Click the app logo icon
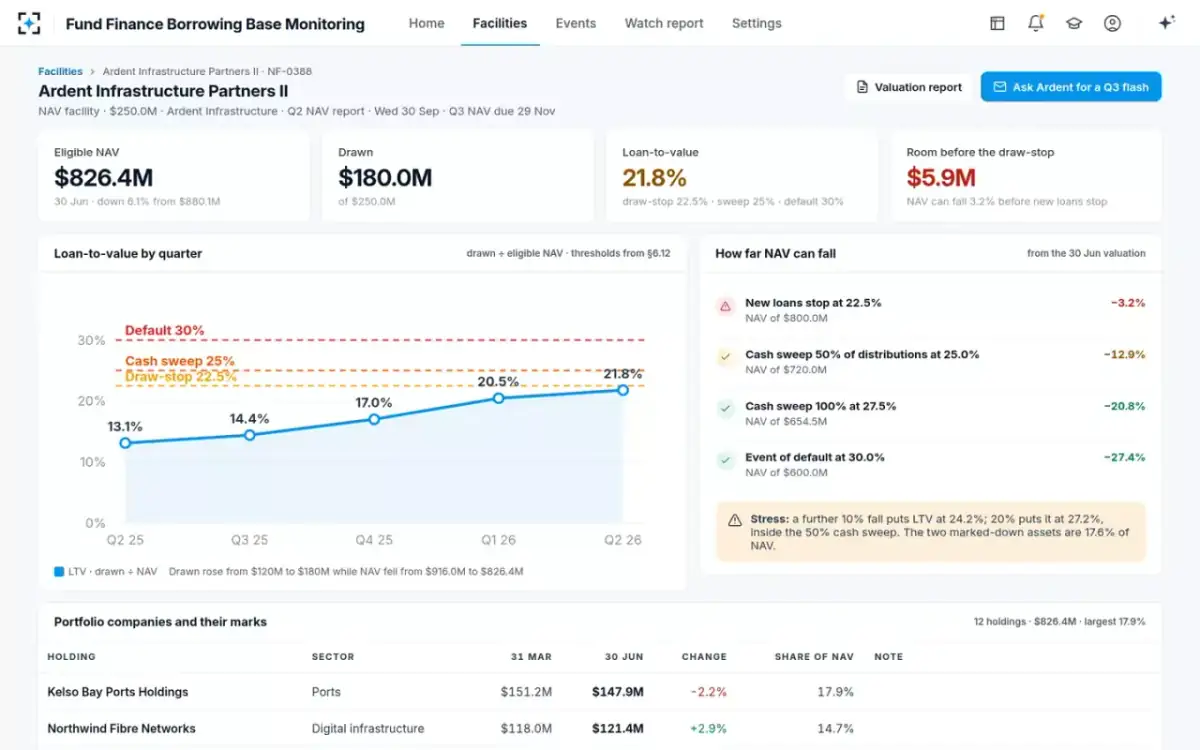 30,23
